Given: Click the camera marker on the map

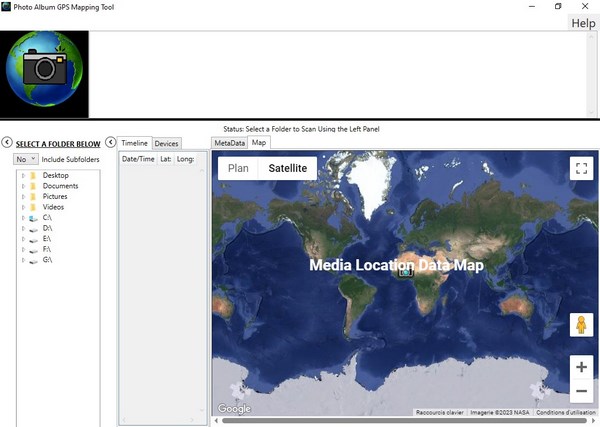Looking at the screenshot, I should pyautogui.click(x=406, y=272).
